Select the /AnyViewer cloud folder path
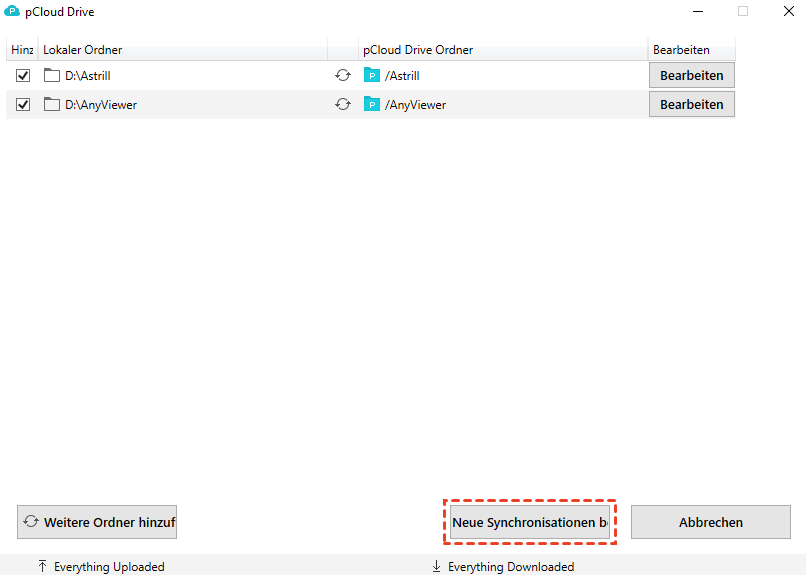Viewport: 806px width, 575px height. [415, 104]
